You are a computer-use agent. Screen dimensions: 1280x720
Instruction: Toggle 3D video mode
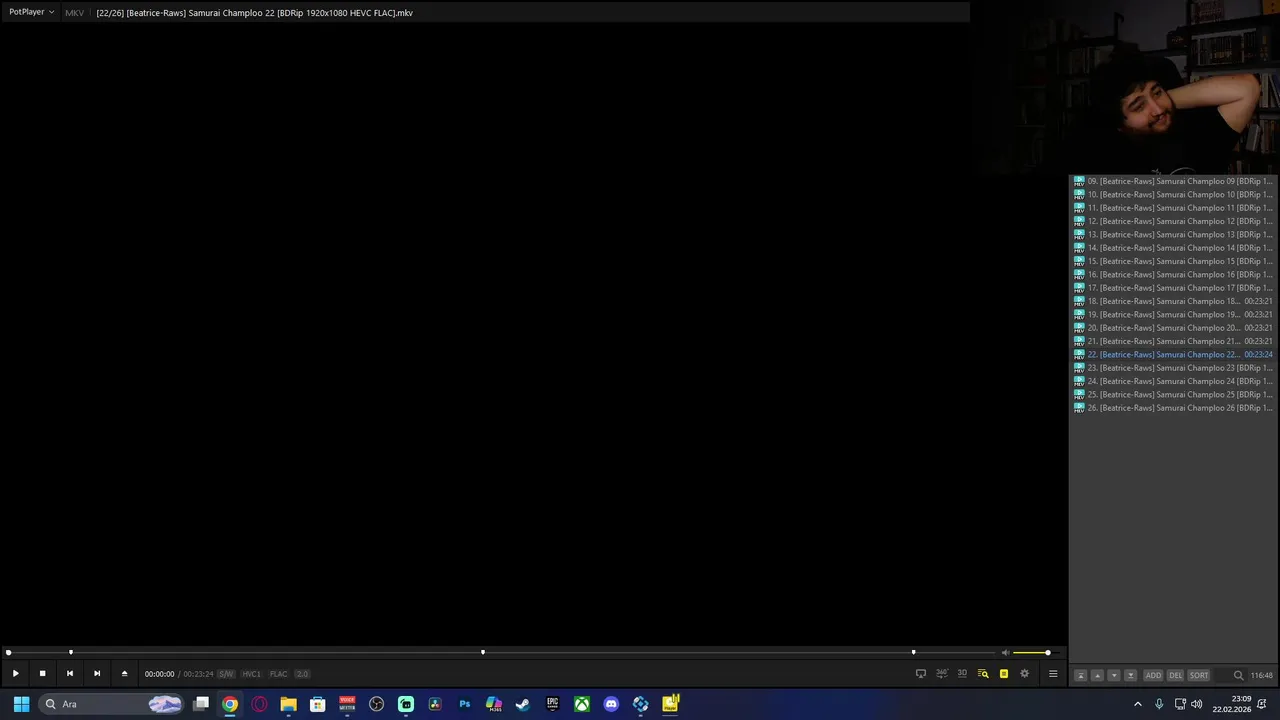tap(962, 674)
